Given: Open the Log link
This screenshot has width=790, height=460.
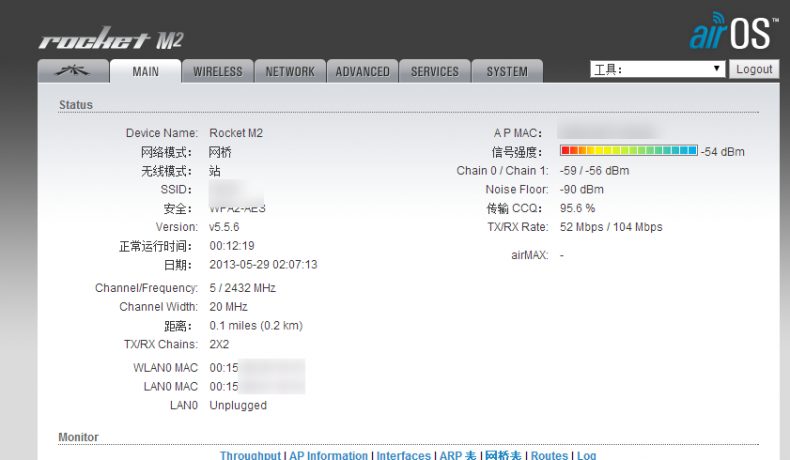Looking at the screenshot, I should point(586,455).
